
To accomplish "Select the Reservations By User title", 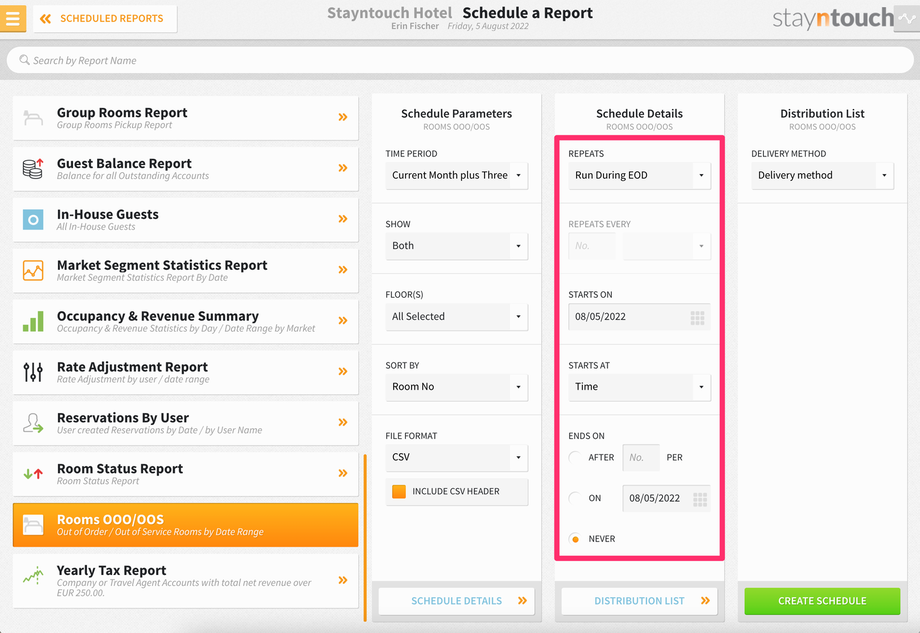I will 123,418.
